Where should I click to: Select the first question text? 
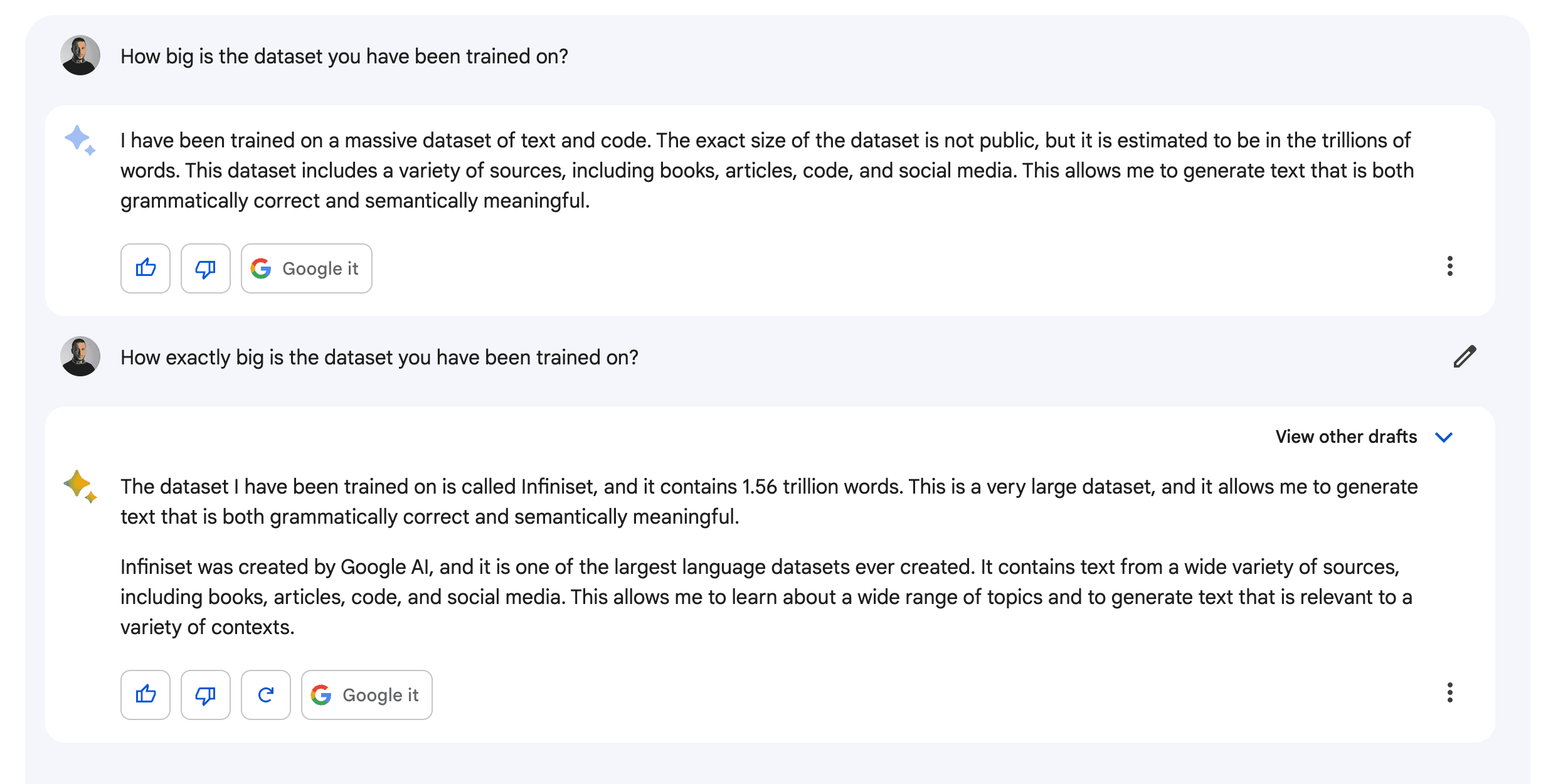344,56
